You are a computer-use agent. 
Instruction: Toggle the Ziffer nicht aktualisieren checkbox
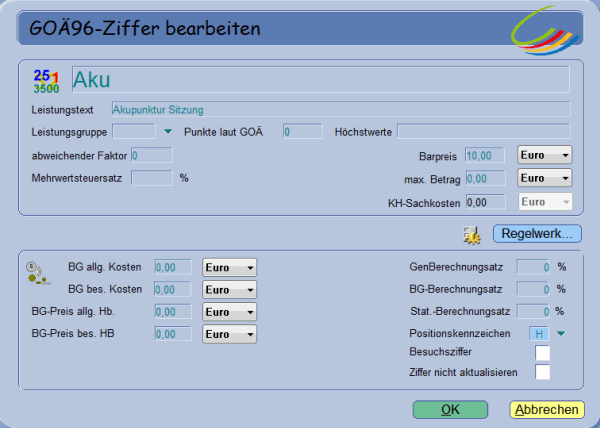pyautogui.click(x=543, y=372)
